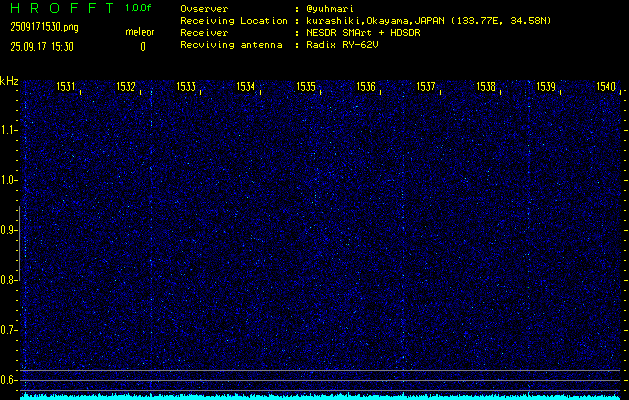
Task: Click the 1536 time marker
Action: click(x=366, y=87)
